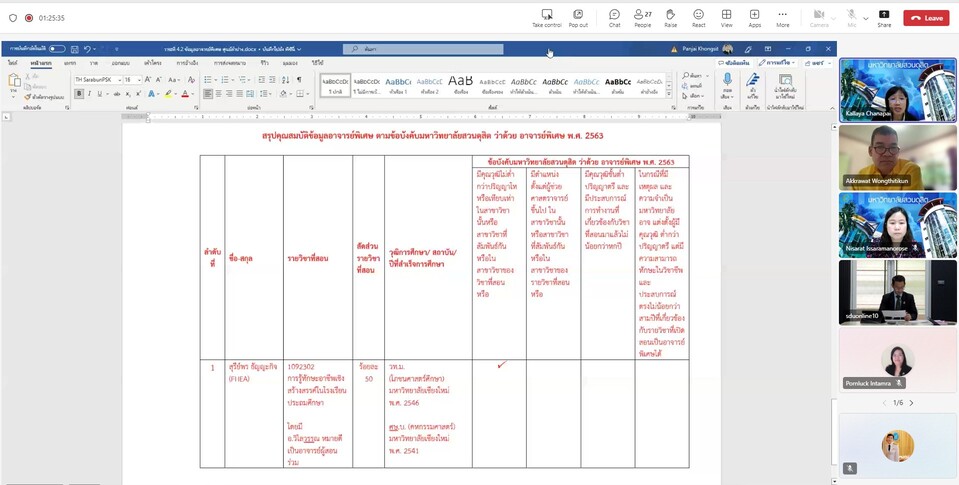
Task: Click the Word search box
Action: (x=423, y=49)
